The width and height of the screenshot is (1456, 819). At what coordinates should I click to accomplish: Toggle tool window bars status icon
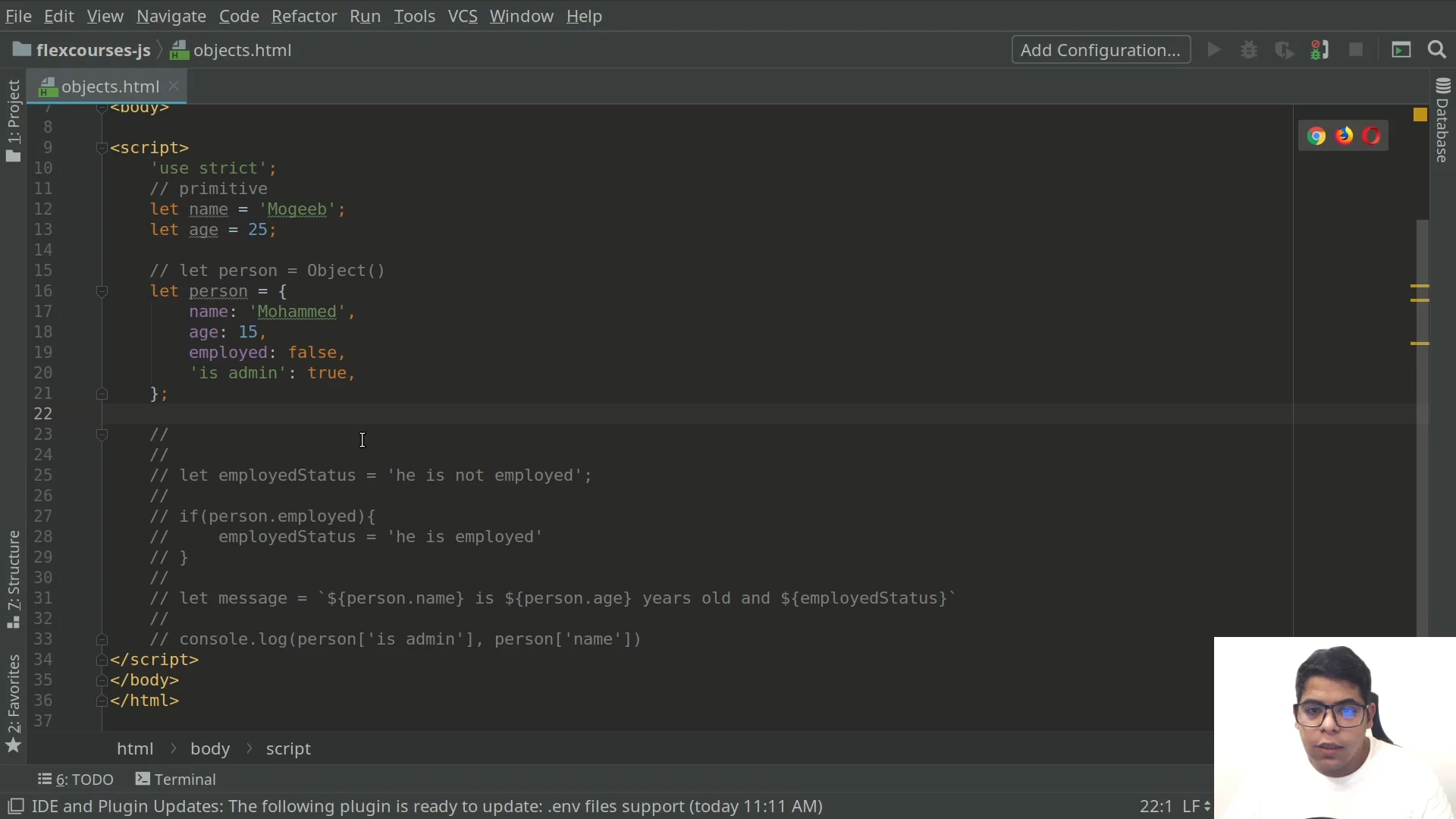[15, 806]
